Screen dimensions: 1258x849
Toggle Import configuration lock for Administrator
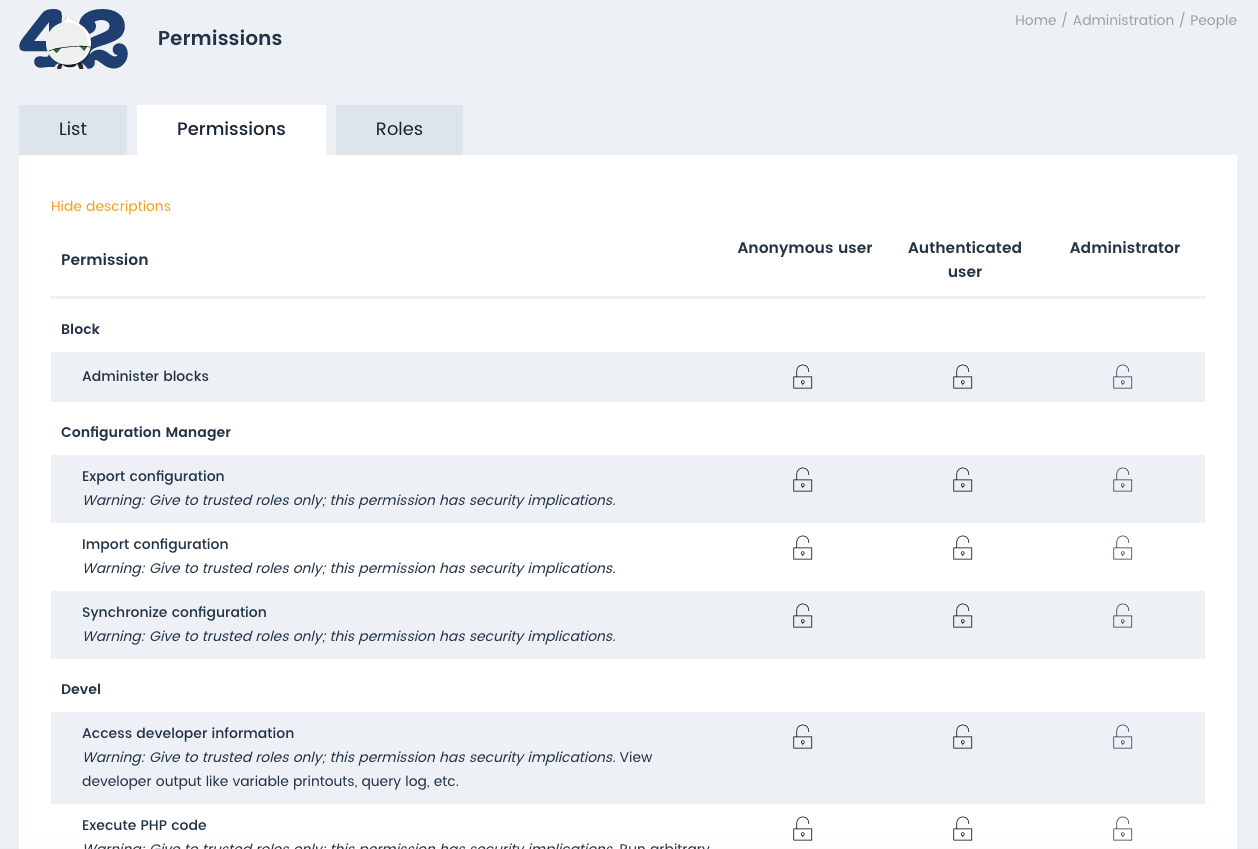[x=1123, y=548]
